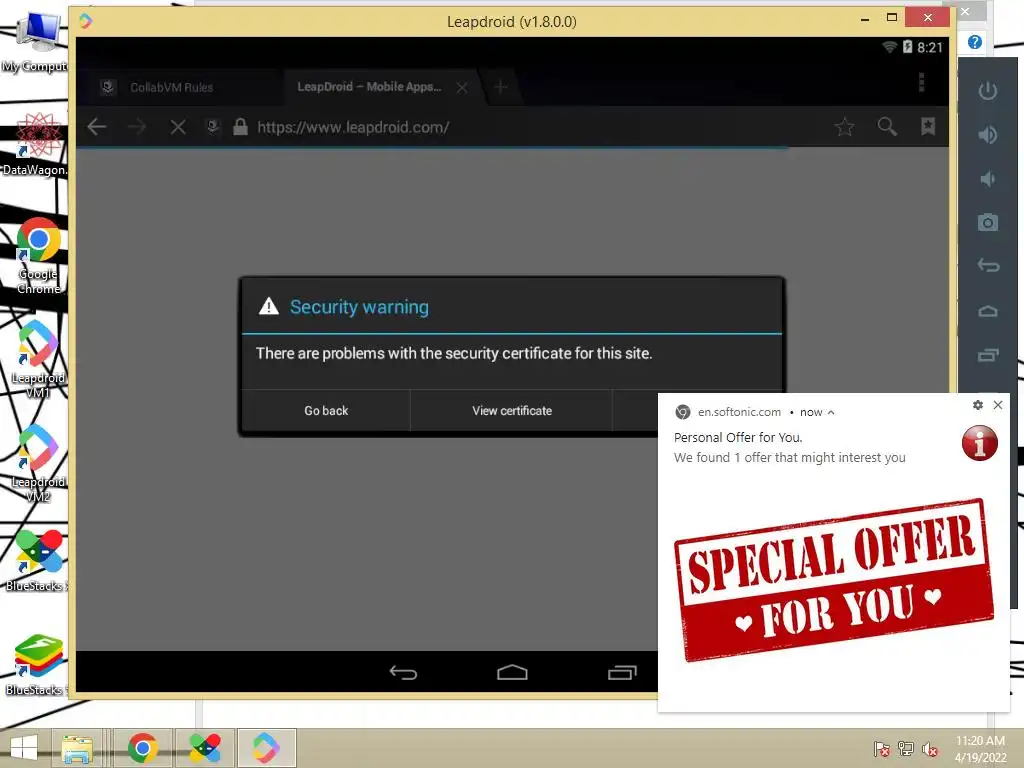
Task: Tap Android recent apps button at bottom
Action: 622,672
